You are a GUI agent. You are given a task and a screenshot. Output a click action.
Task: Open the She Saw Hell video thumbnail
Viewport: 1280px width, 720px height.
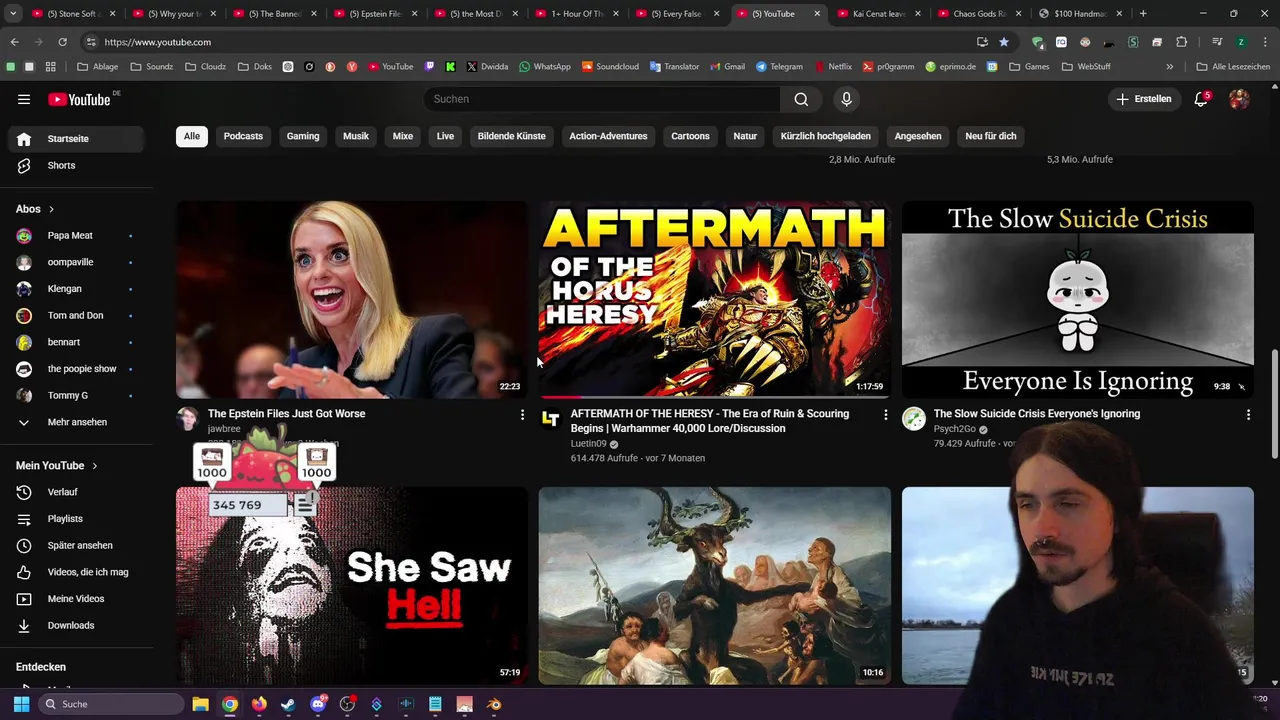352,585
